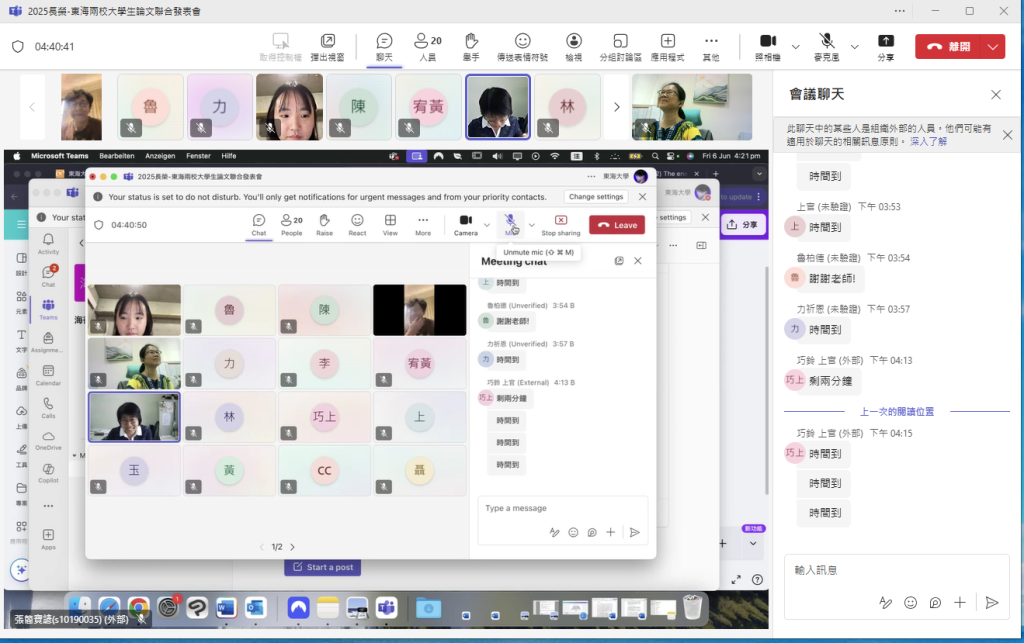
Task: Click the Type a message field in shared chat
Action: 563,509
